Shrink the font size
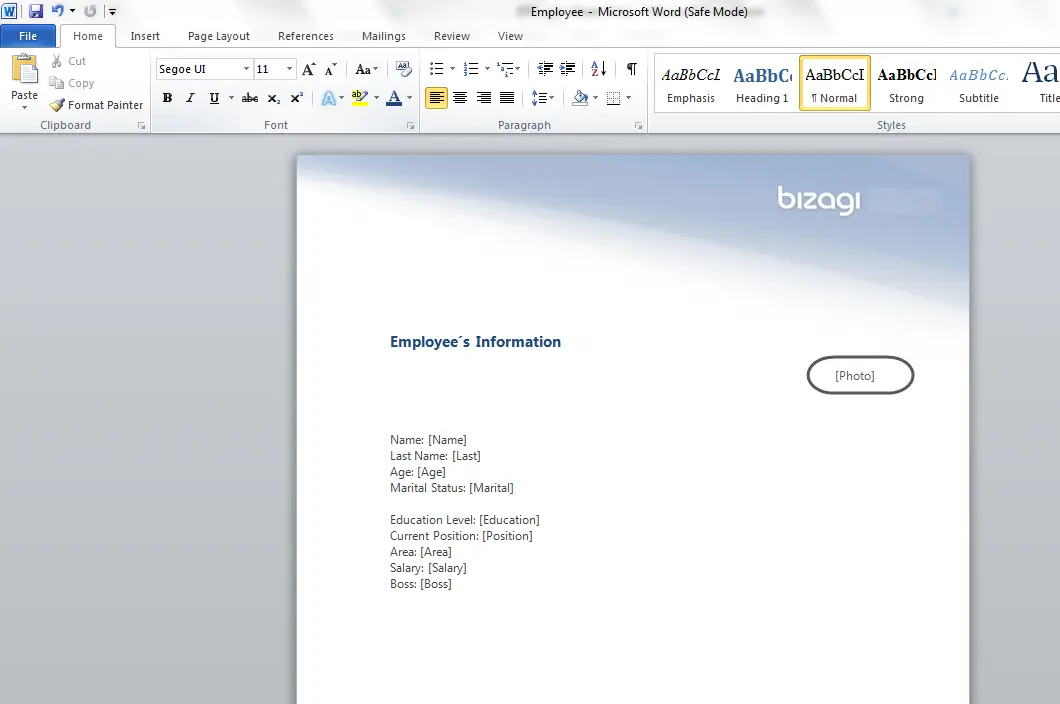The width and height of the screenshot is (1060, 704). (x=331, y=69)
